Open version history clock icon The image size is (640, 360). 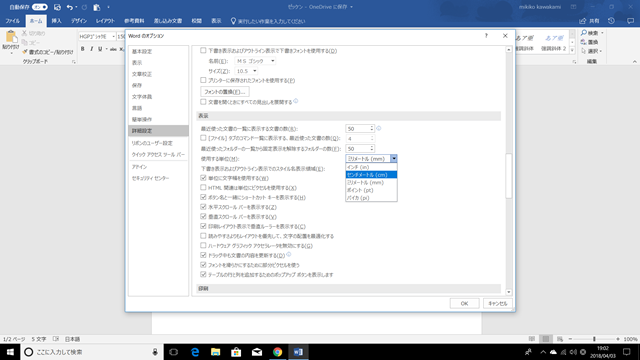[611, 20]
